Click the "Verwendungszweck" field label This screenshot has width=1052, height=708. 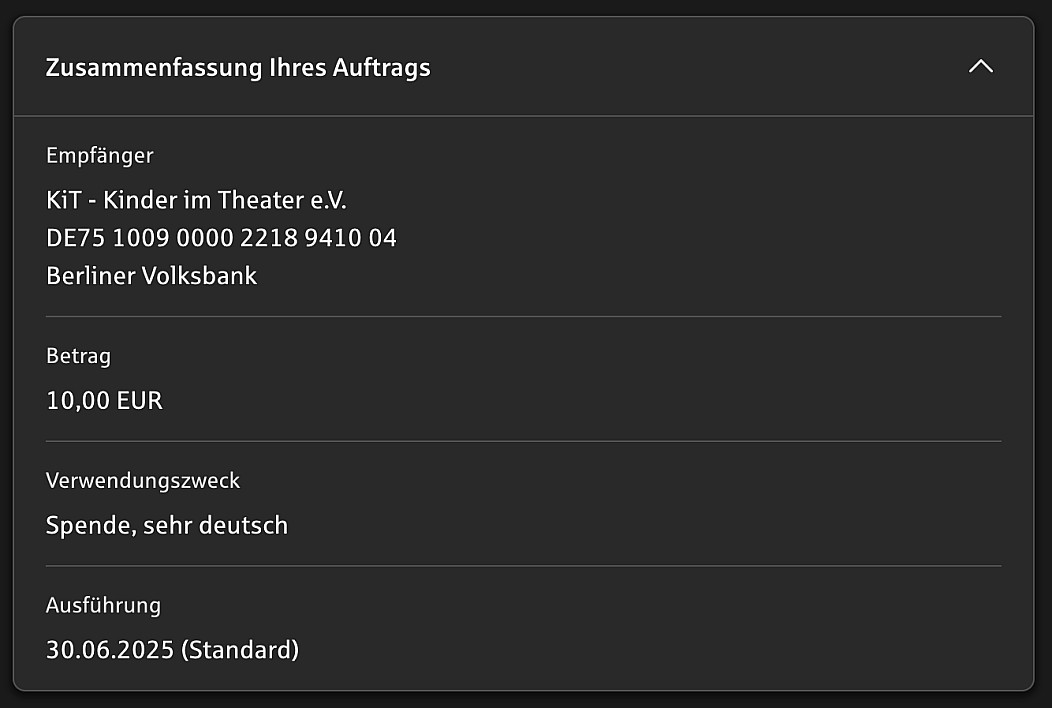143,480
